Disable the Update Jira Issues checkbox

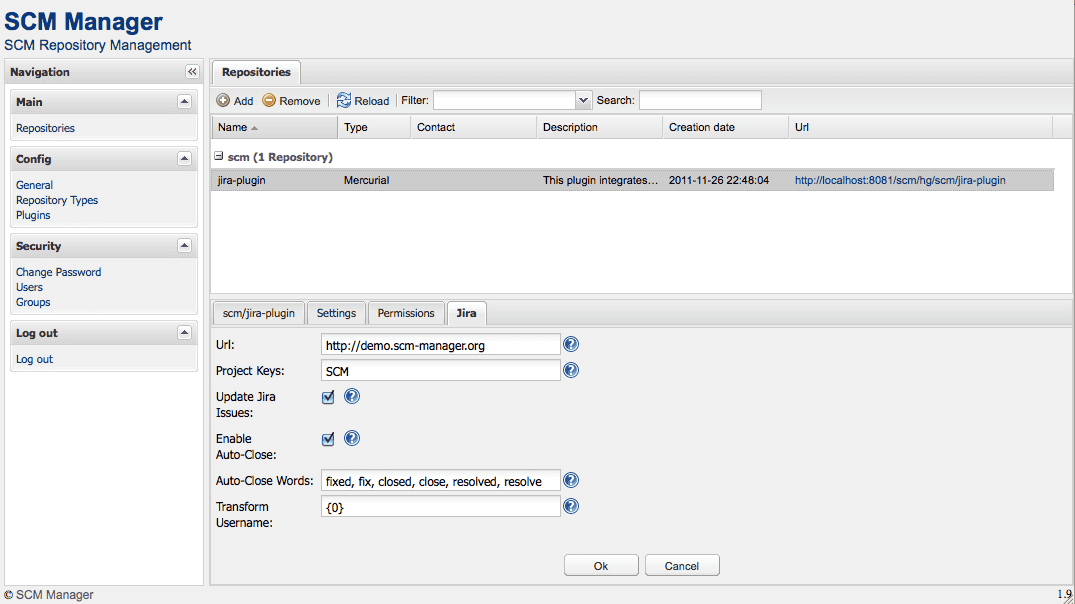(x=328, y=396)
